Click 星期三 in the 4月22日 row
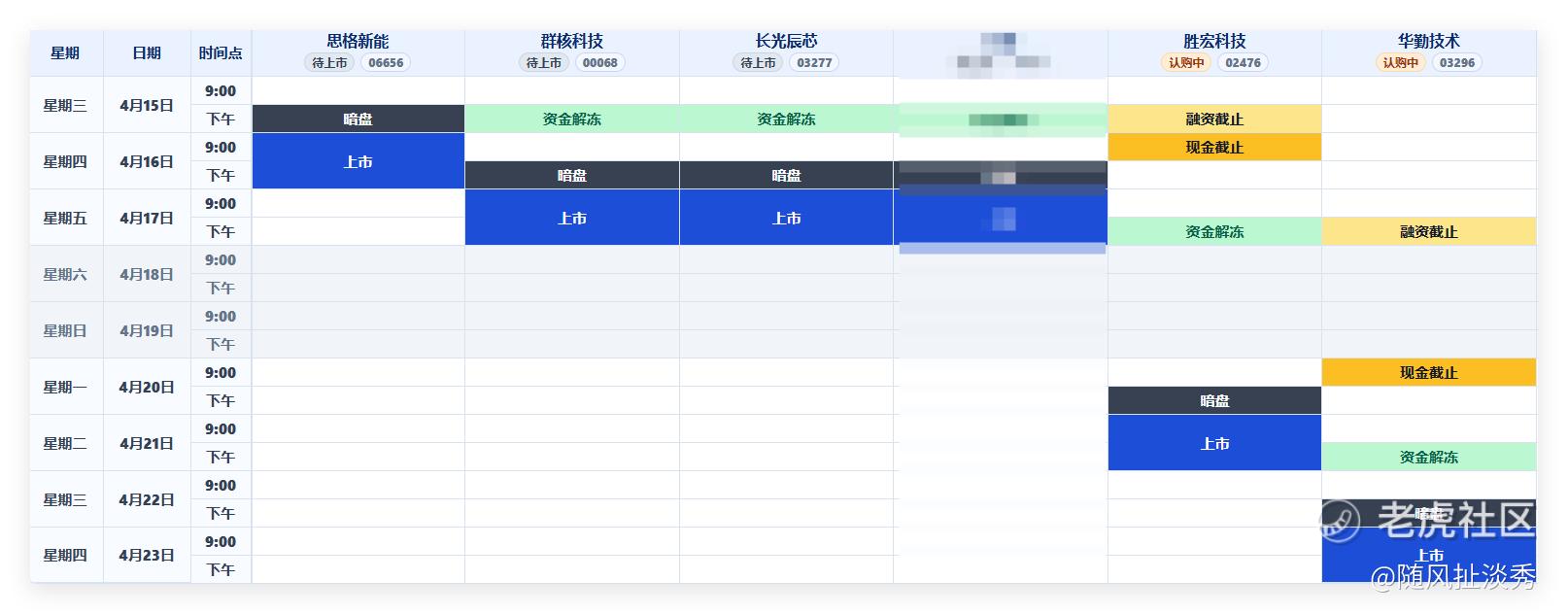 coord(66,499)
